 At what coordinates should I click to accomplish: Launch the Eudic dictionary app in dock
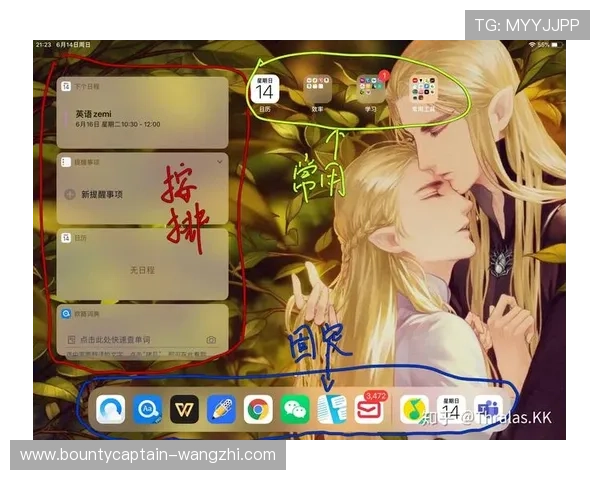click(147, 410)
